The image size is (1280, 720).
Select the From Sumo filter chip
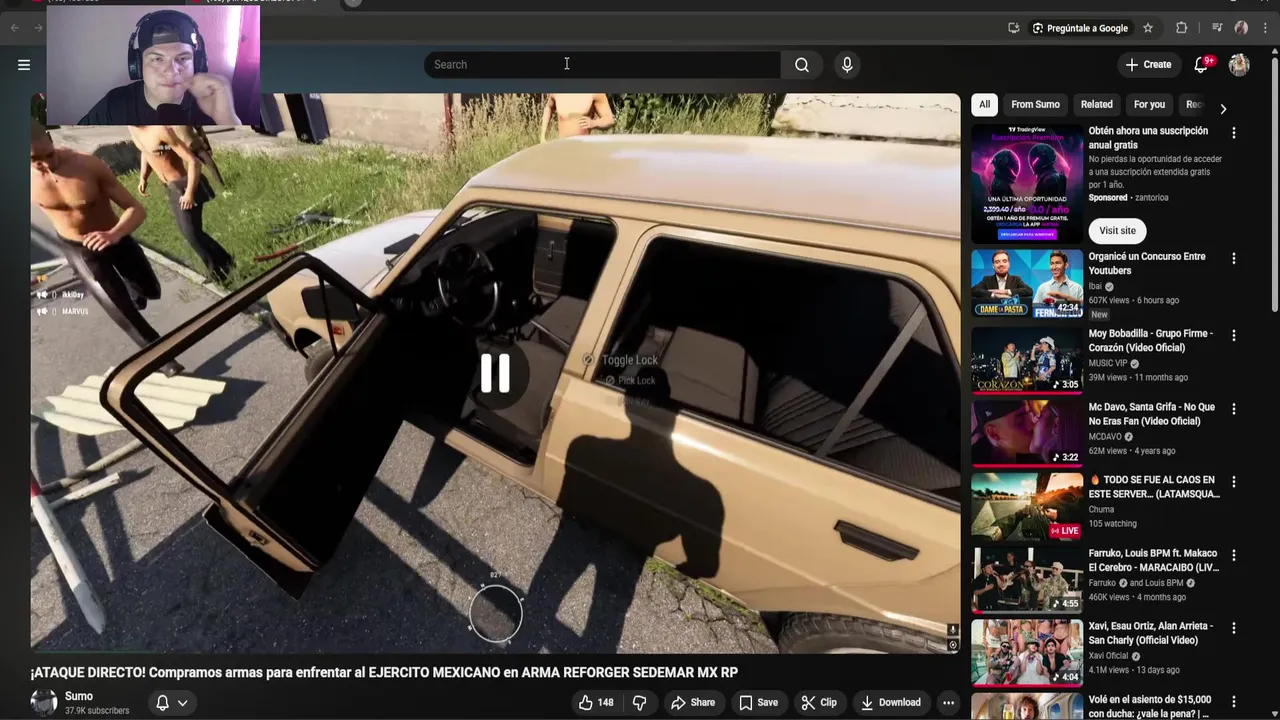(x=1035, y=104)
